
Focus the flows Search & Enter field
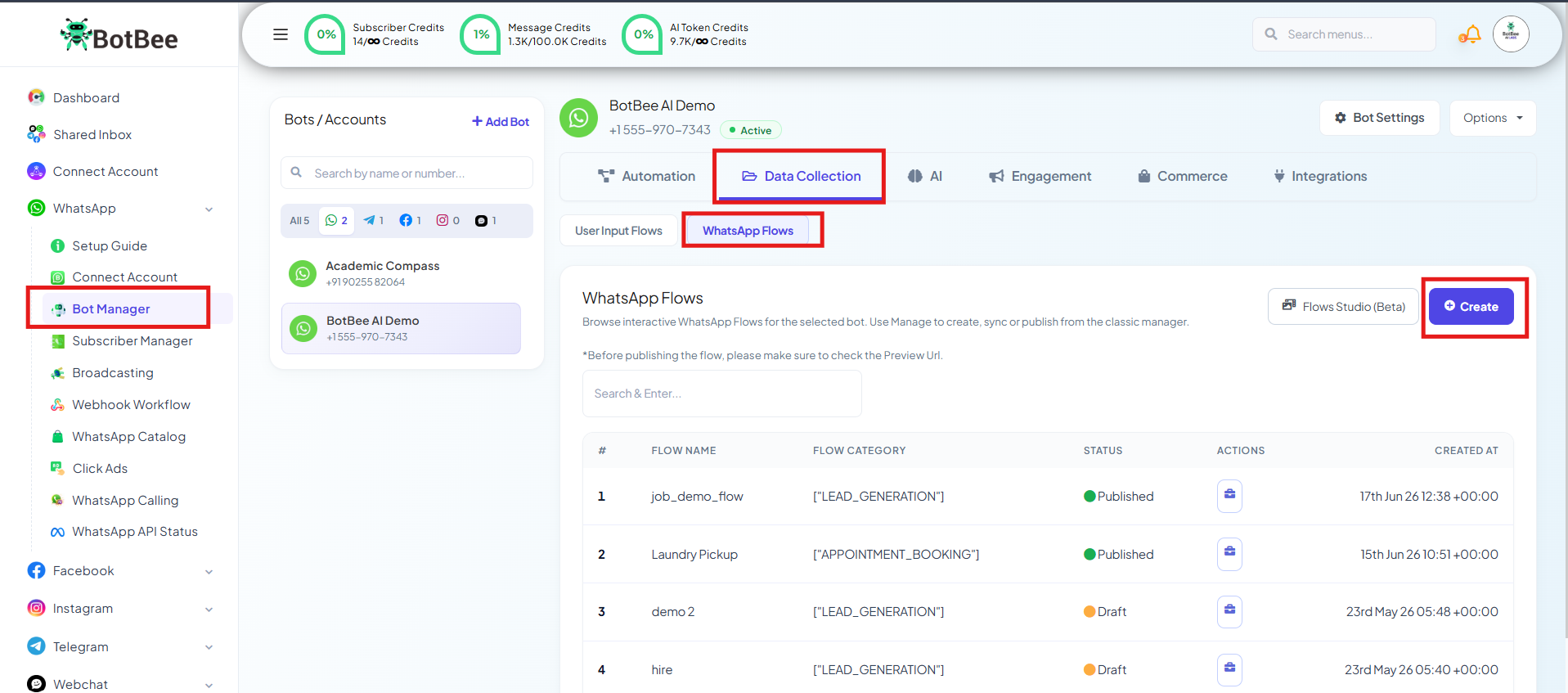click(722, 394)
